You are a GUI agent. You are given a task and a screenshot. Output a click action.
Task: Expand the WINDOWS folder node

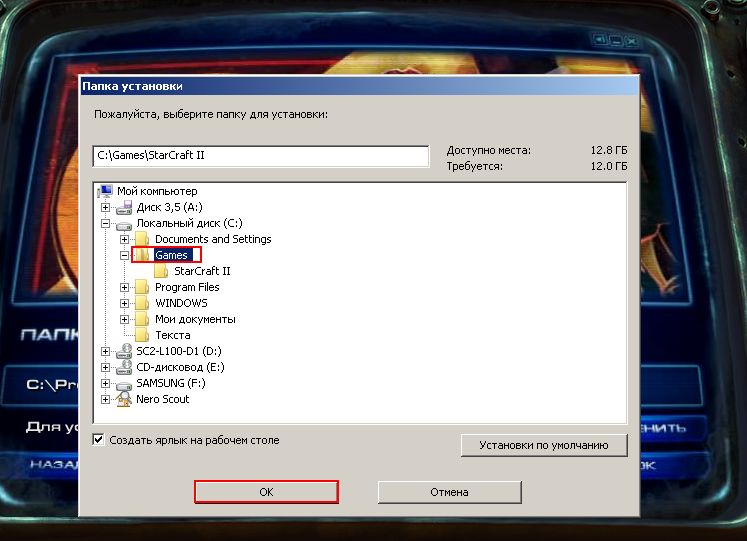(124, 303)
